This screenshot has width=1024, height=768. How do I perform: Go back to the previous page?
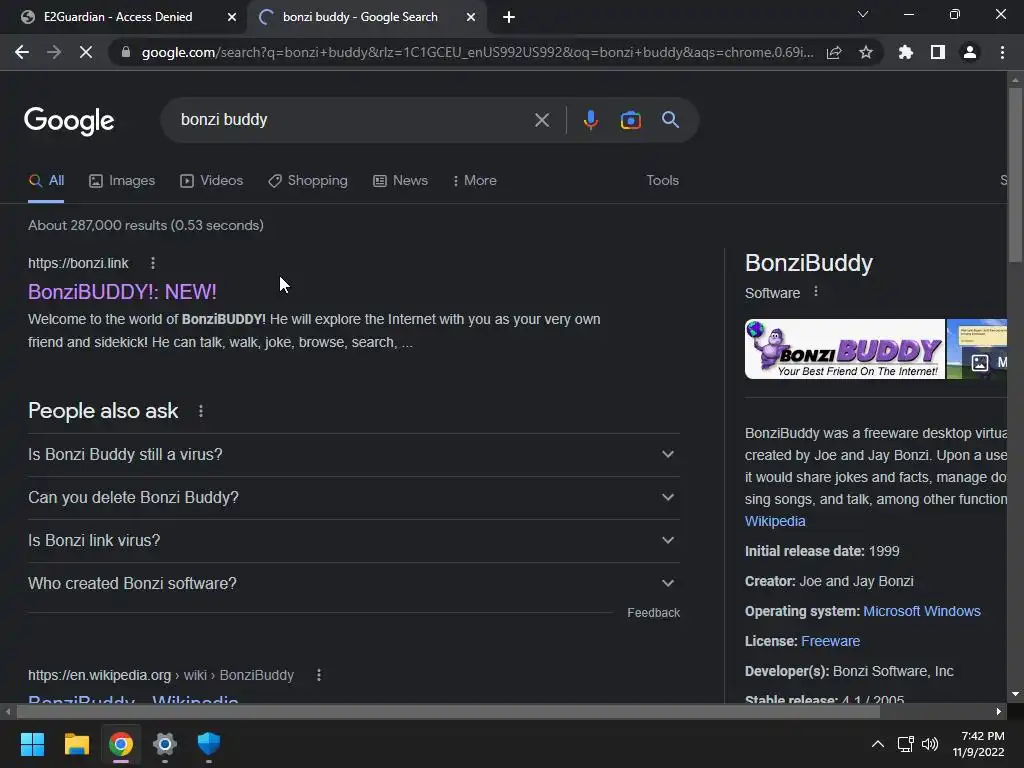22,52
